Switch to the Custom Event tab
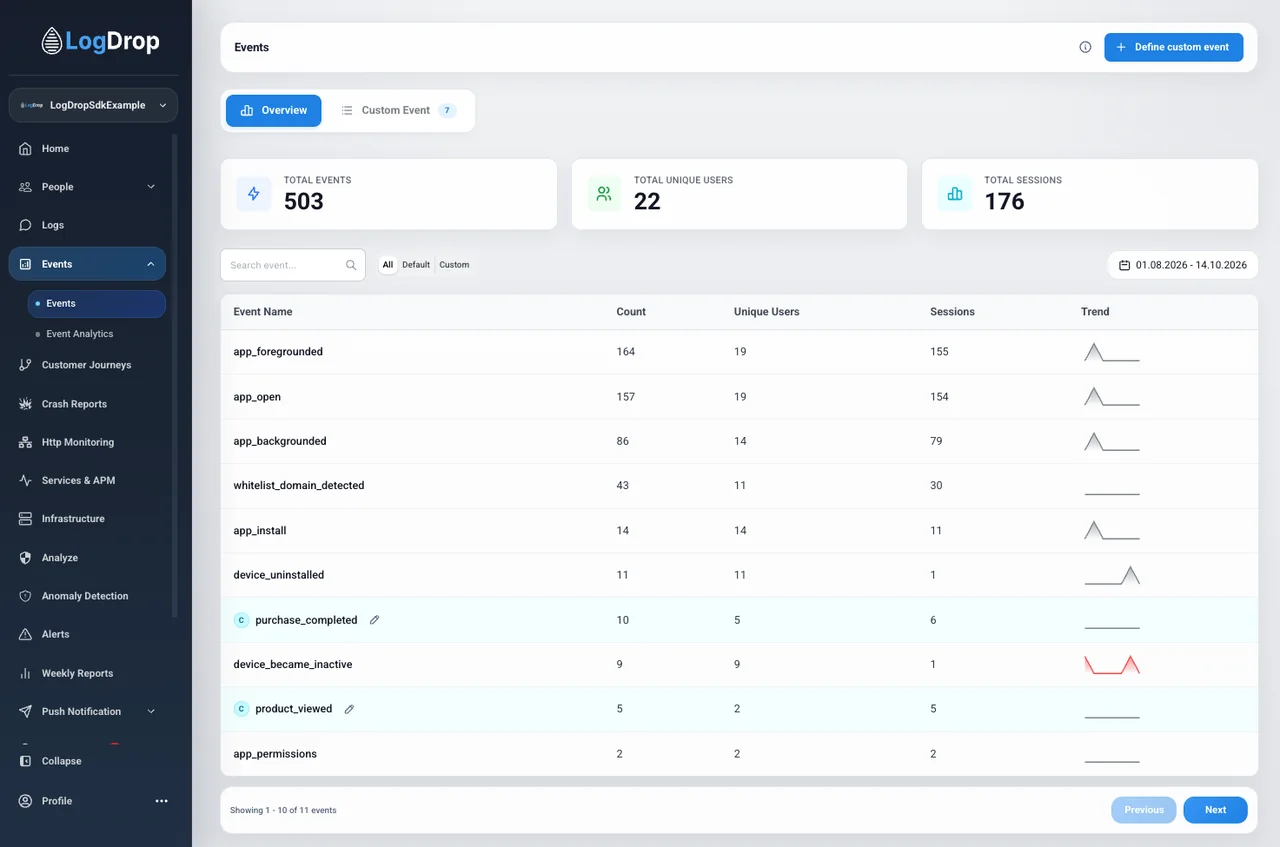The width and height of the screenshot is (1280, 847). [x=398, y=111]
